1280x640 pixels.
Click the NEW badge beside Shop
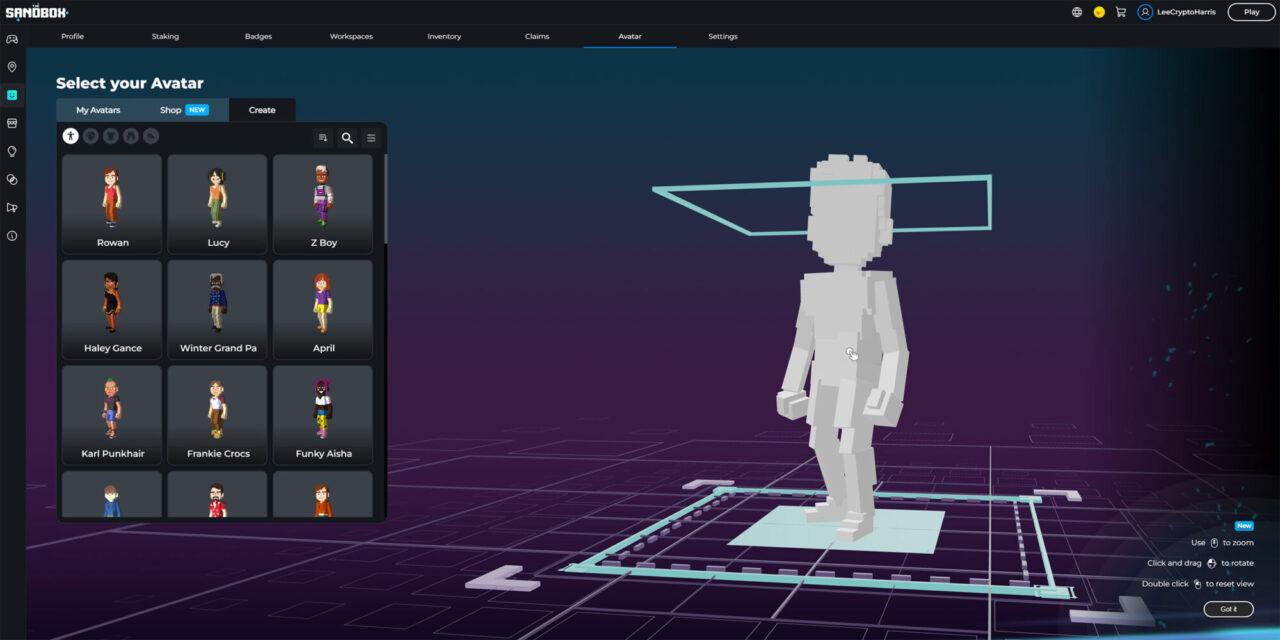pyautogui.click(x=197, y=110)
